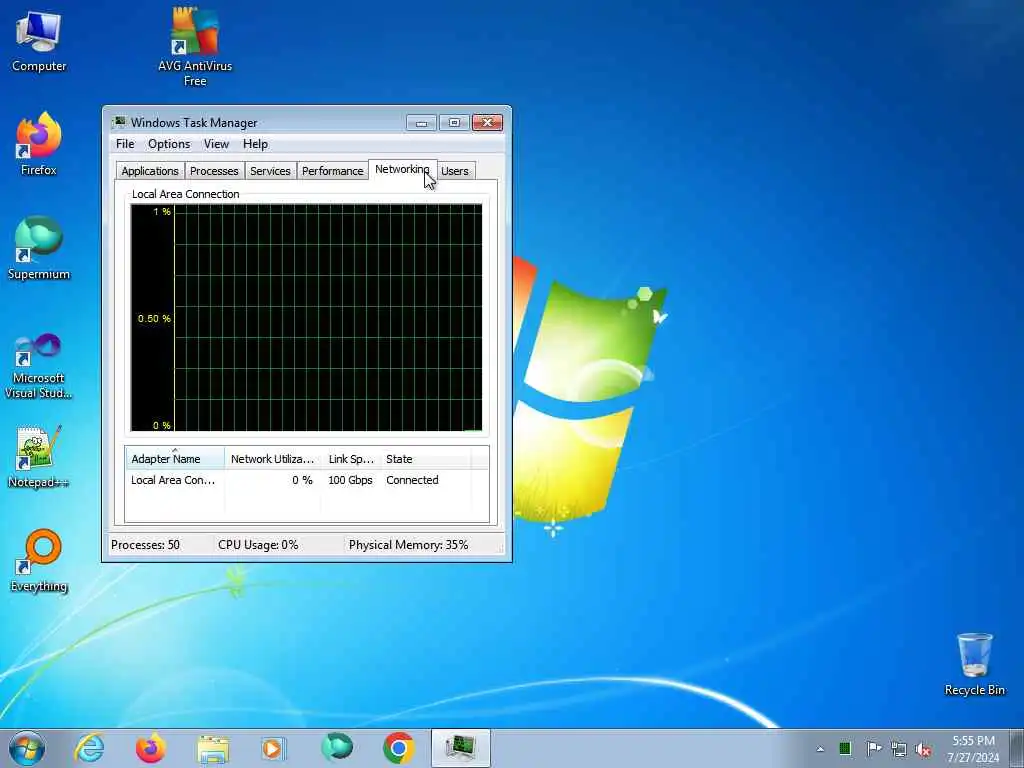Open the network tray icon

tap(899, 749)
